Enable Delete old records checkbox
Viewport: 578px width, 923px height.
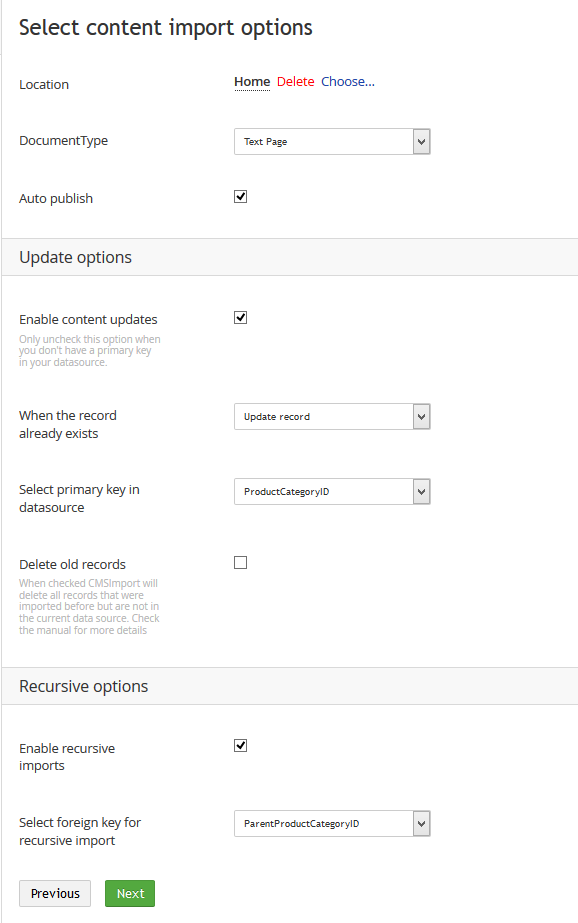pos(240,563)
